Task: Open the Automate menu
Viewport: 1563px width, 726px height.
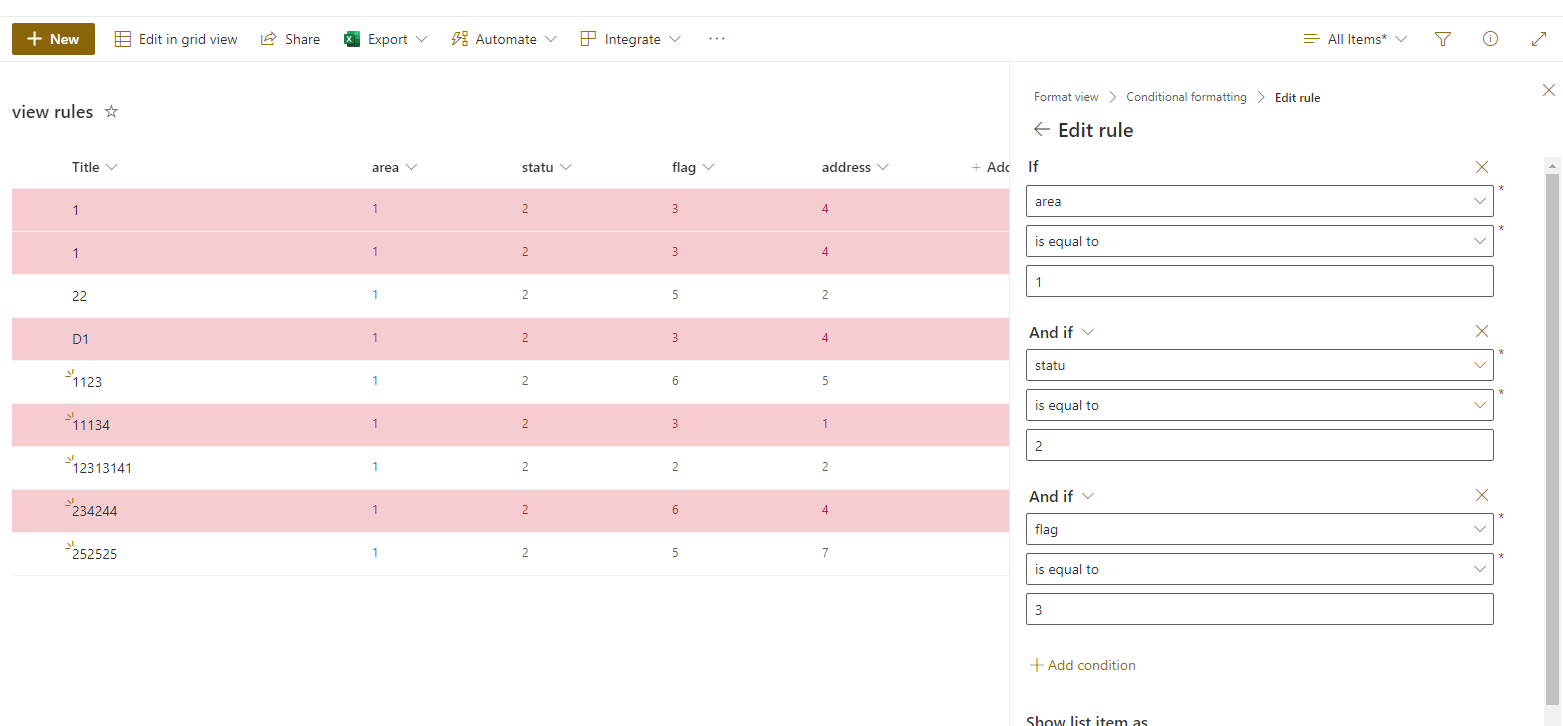Action: [x=504, y=39]
